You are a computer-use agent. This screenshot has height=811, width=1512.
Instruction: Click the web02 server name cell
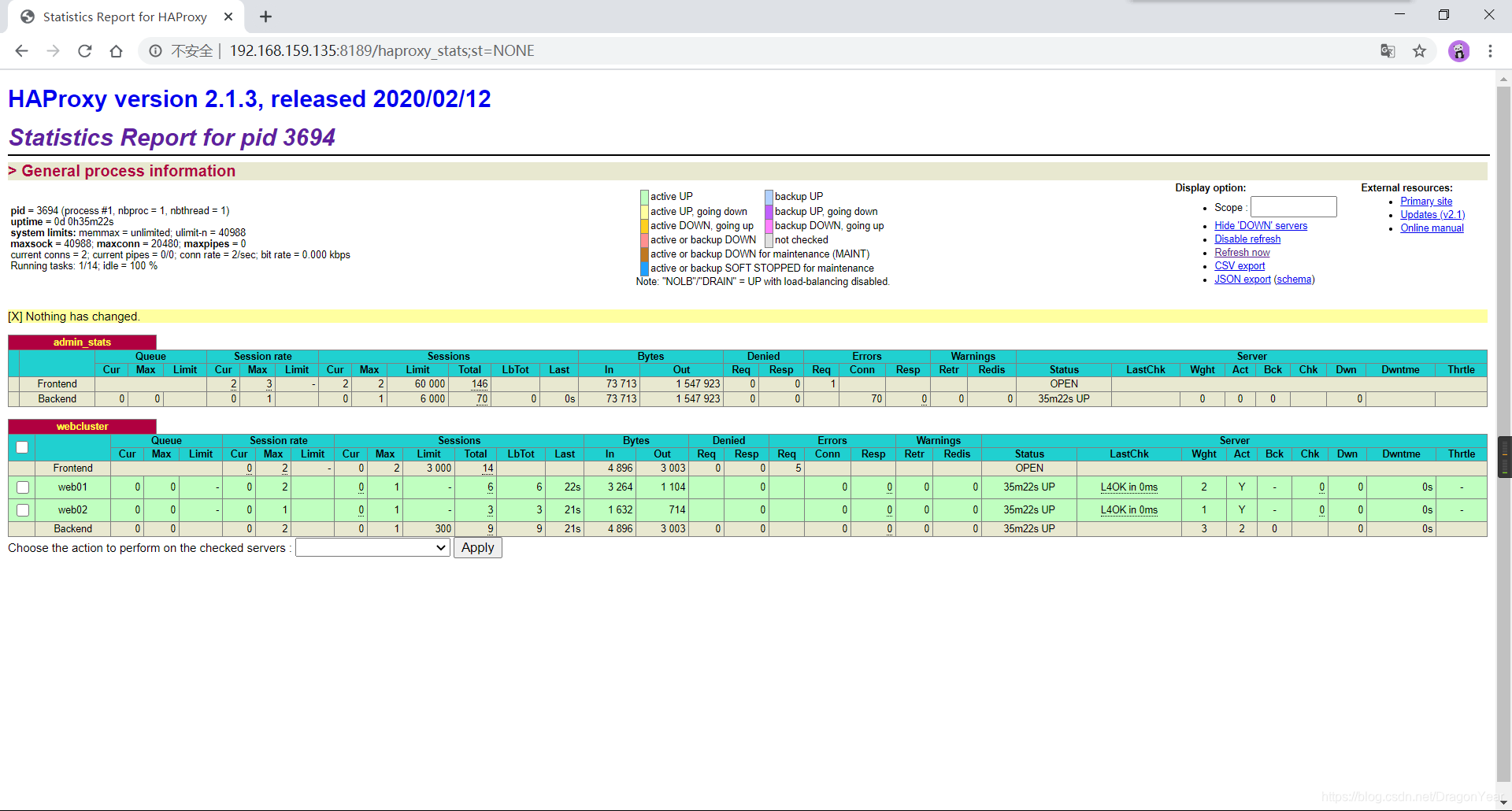[72, 510]
